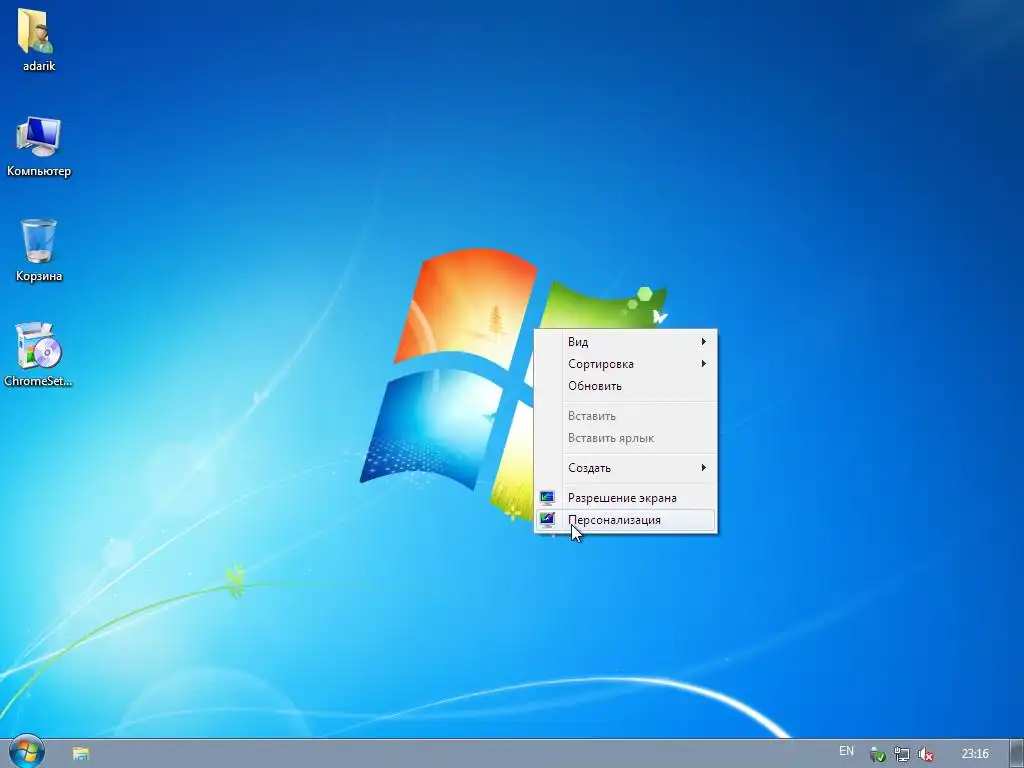Click the safely remove hardware tray icon

point(878,754)
